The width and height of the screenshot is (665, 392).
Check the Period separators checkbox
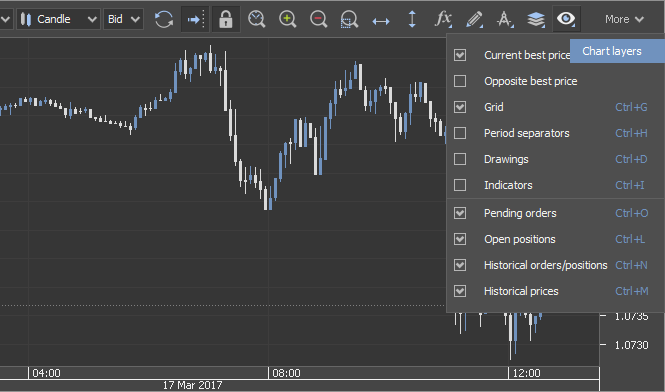pos(460,133)
